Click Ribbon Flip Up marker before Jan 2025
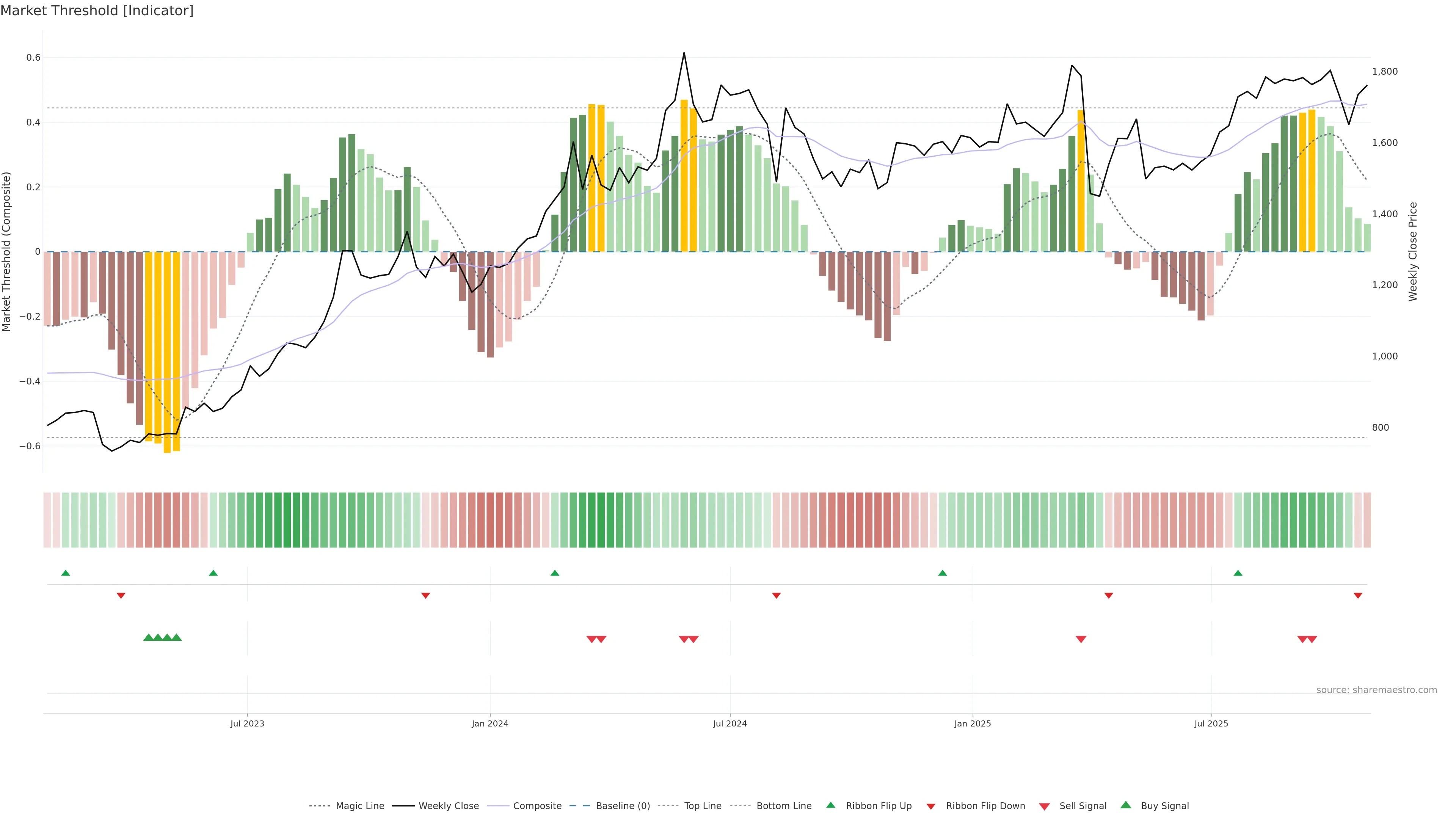 942,573
